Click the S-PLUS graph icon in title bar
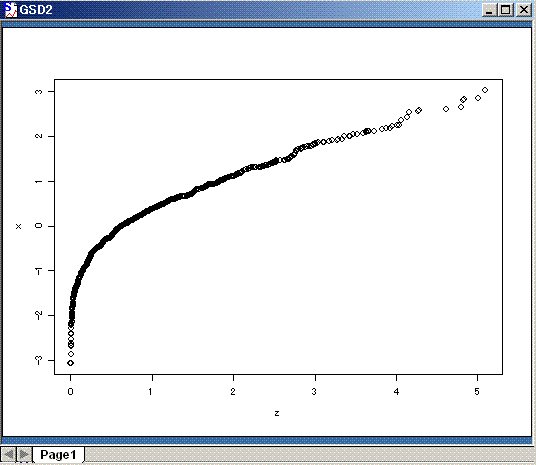The height and width of the screenshot is (465, 536). click(x=11, y=10)
